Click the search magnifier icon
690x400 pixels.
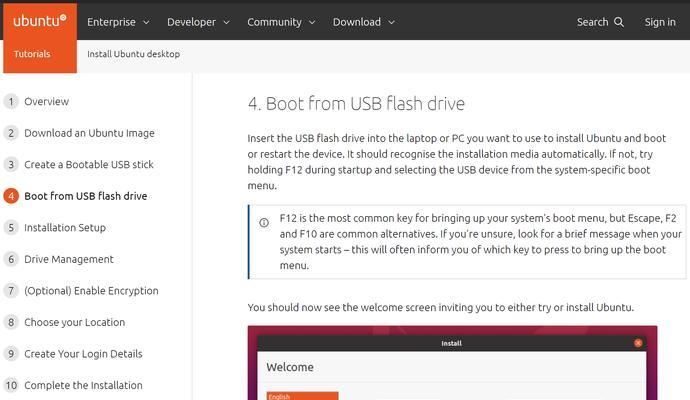619,22
